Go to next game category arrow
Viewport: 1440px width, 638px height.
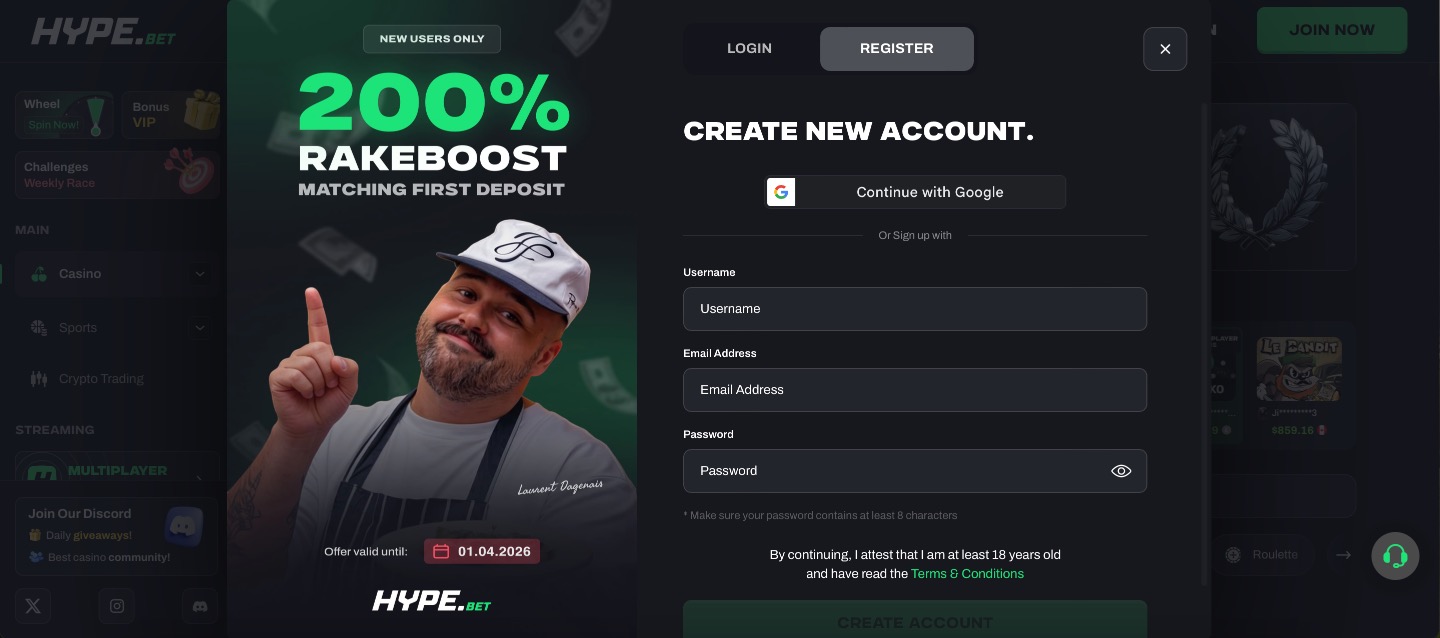pyautogui.click(x=1343, y=555)
